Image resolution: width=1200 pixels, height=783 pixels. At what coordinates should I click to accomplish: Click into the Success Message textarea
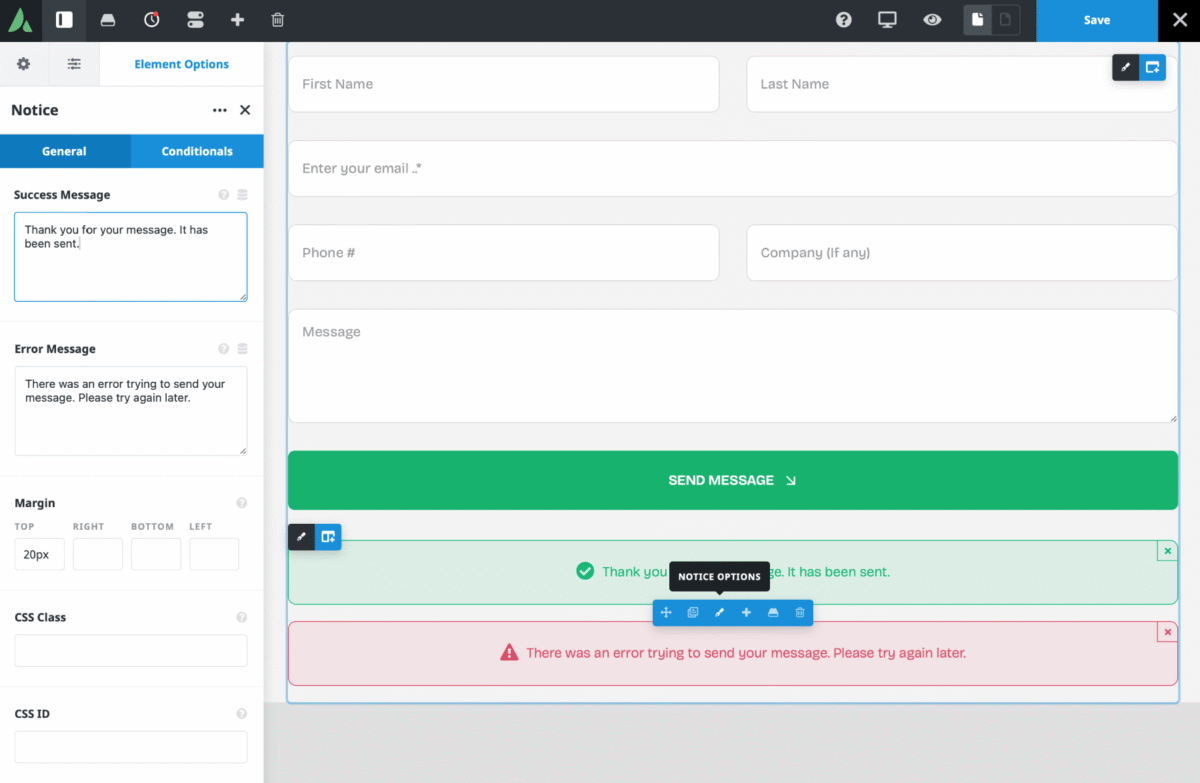130,256
